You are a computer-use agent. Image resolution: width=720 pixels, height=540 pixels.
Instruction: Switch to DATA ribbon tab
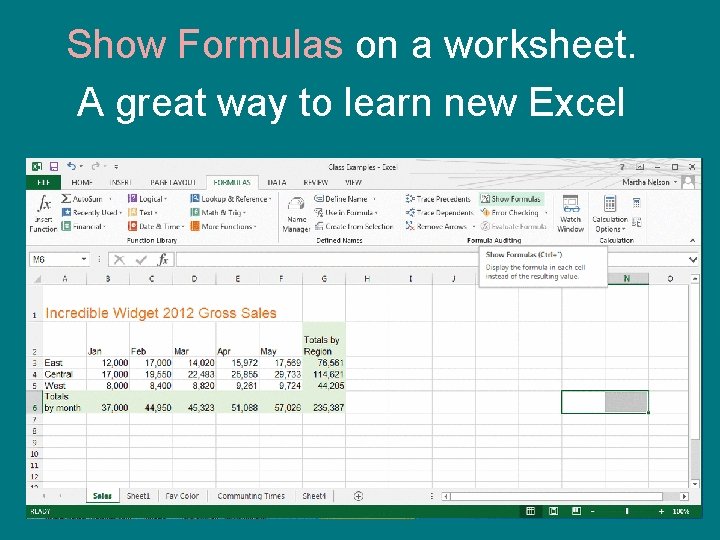click(276, 182)
